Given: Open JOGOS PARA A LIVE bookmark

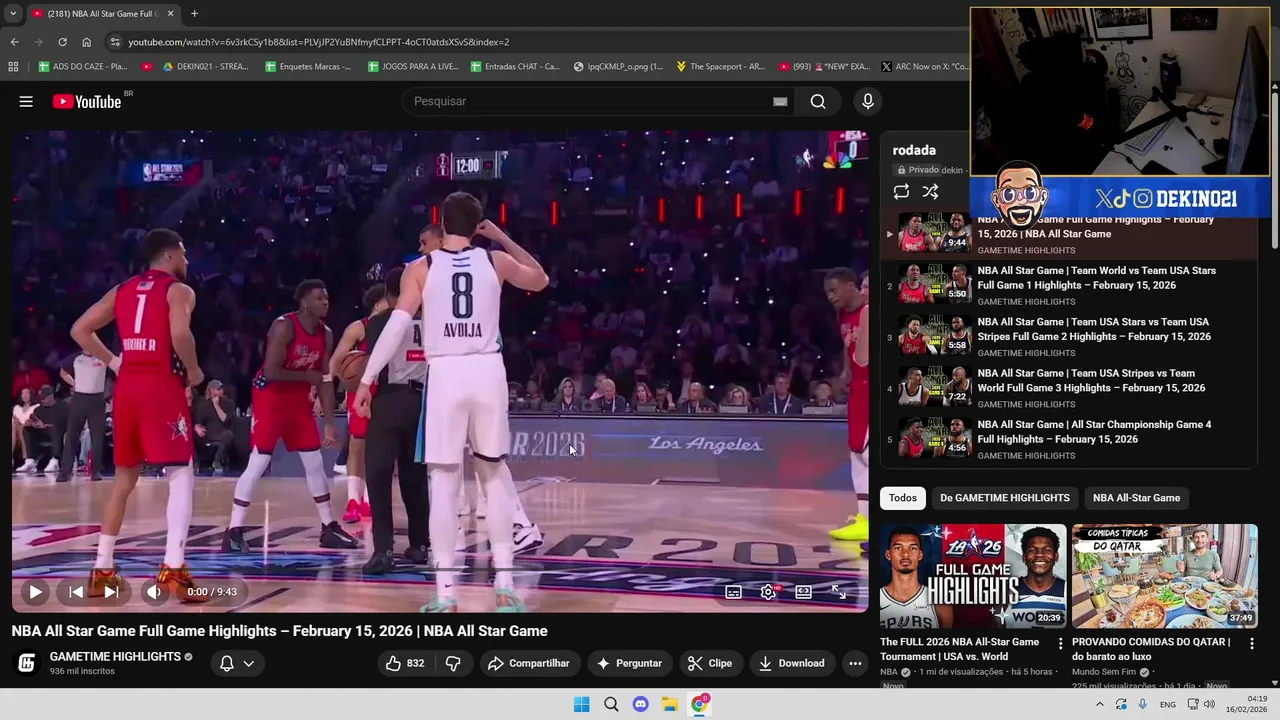Looking at the screenshot, I should coord(413,67).
